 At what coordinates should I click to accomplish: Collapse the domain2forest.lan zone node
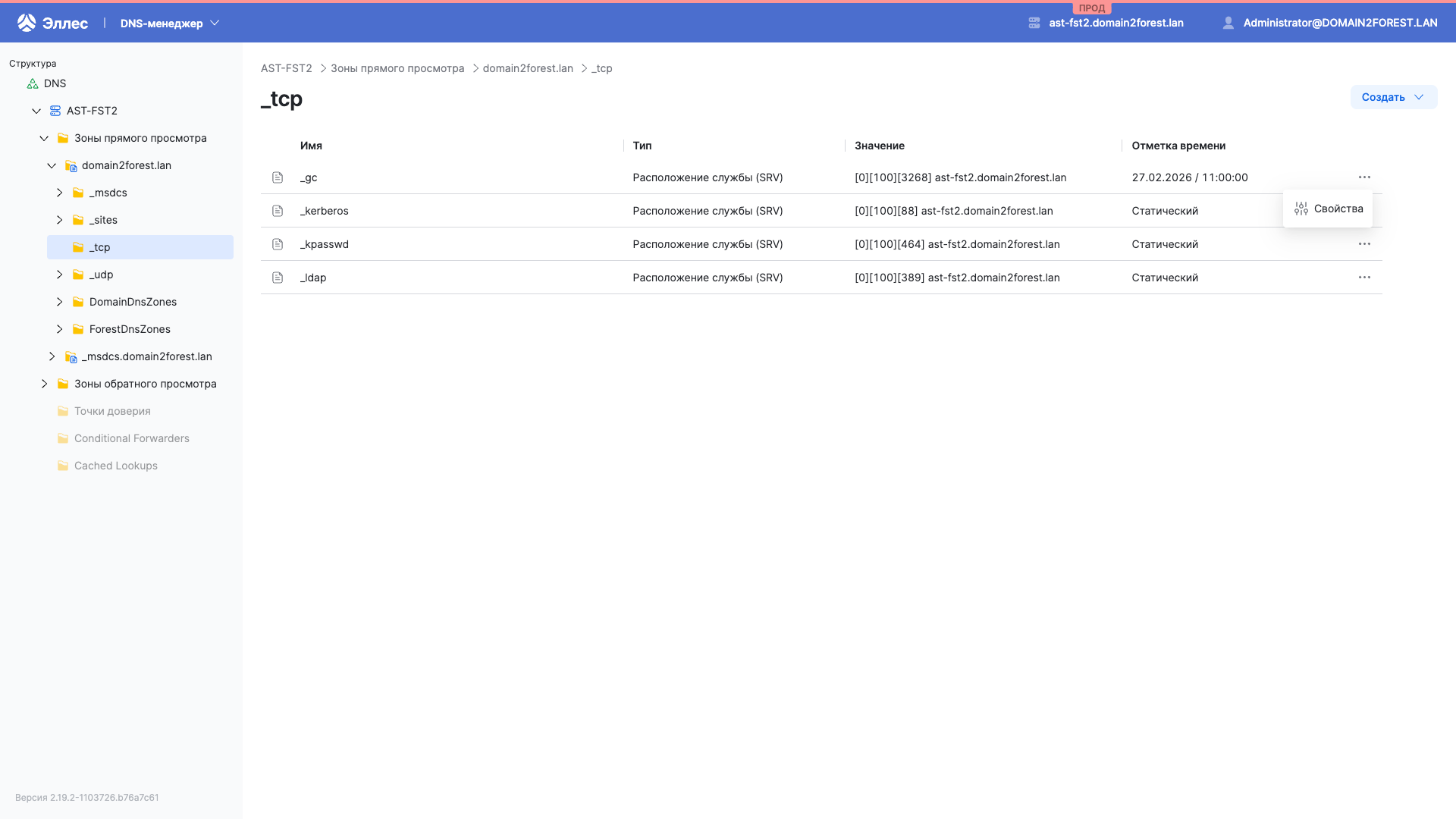(52, 165)
